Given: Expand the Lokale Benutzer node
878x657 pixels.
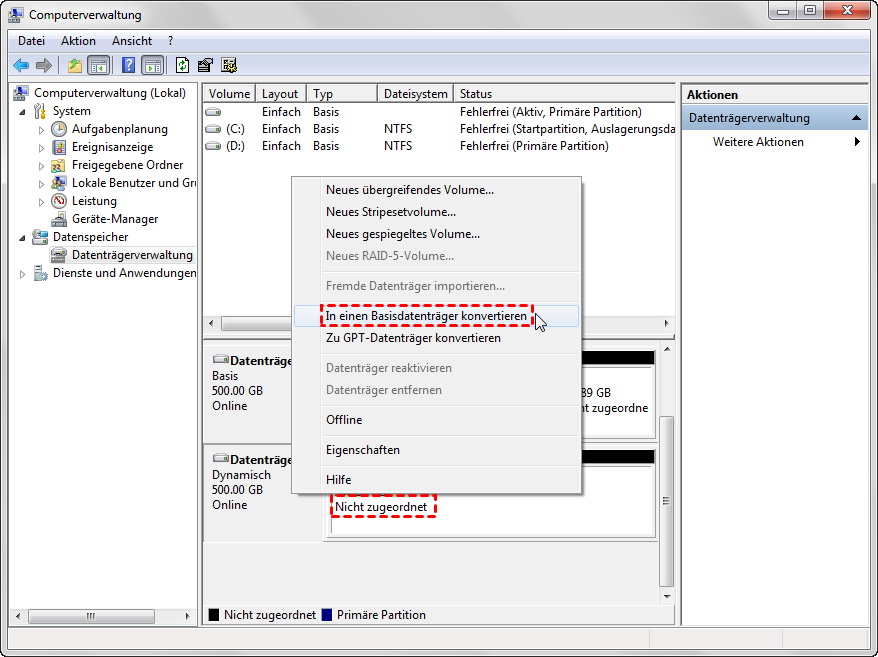Looking at the screenshot, I should (x=41, y=184).
